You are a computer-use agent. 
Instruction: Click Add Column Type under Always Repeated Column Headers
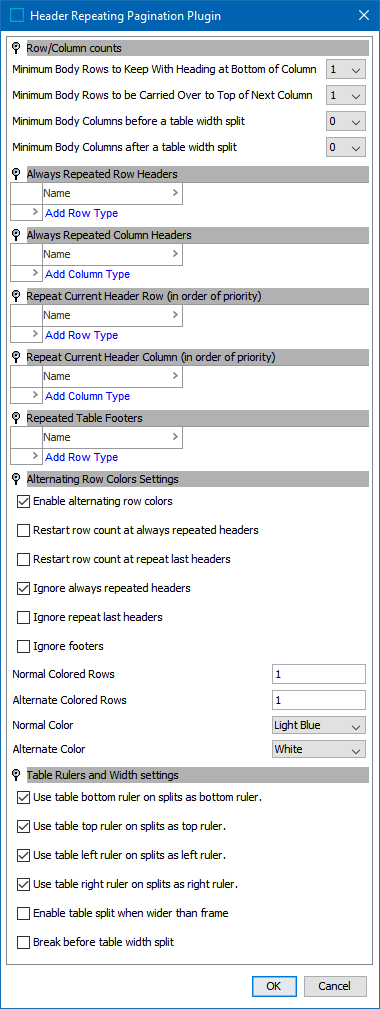pos(87,274)
